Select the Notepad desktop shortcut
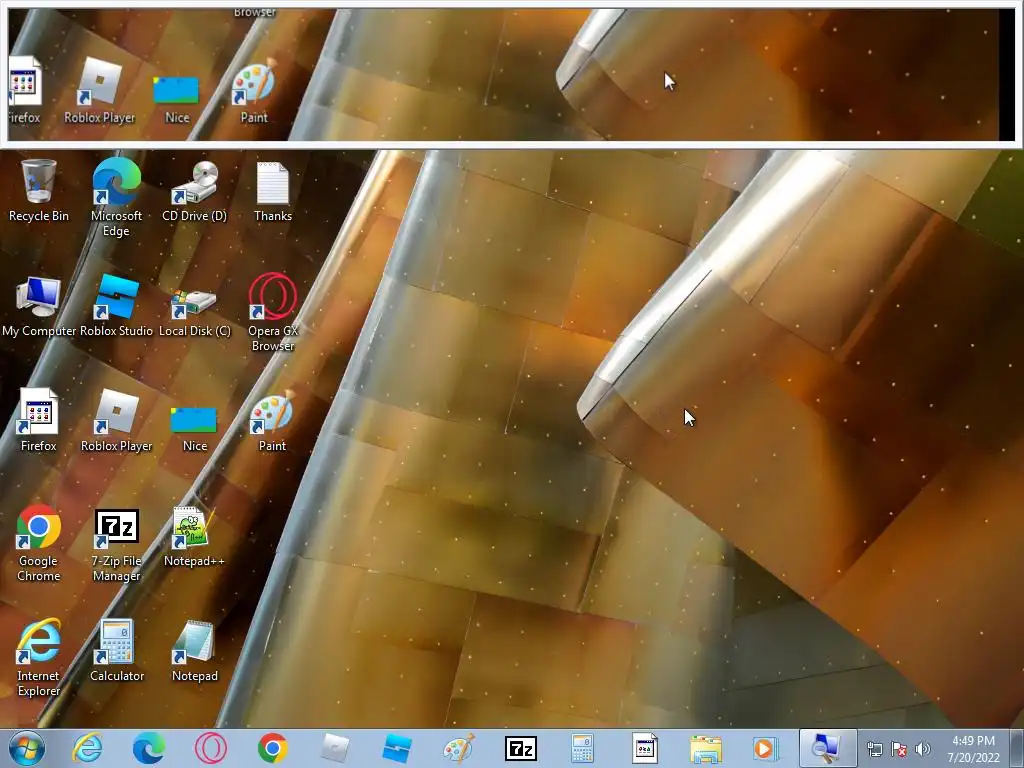The width and height of the screenshot is (1024, 768). coord(195,650)
